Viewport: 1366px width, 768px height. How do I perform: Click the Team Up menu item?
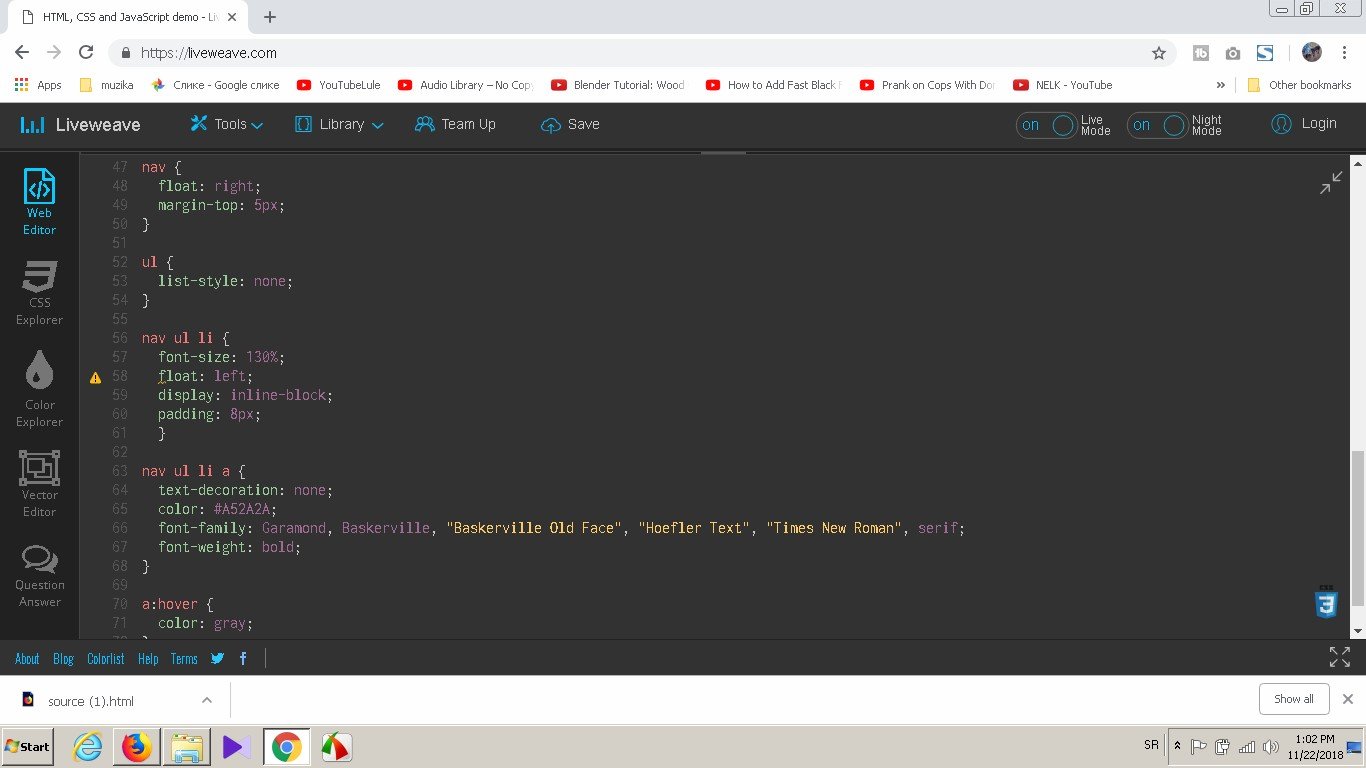[455, 125]
